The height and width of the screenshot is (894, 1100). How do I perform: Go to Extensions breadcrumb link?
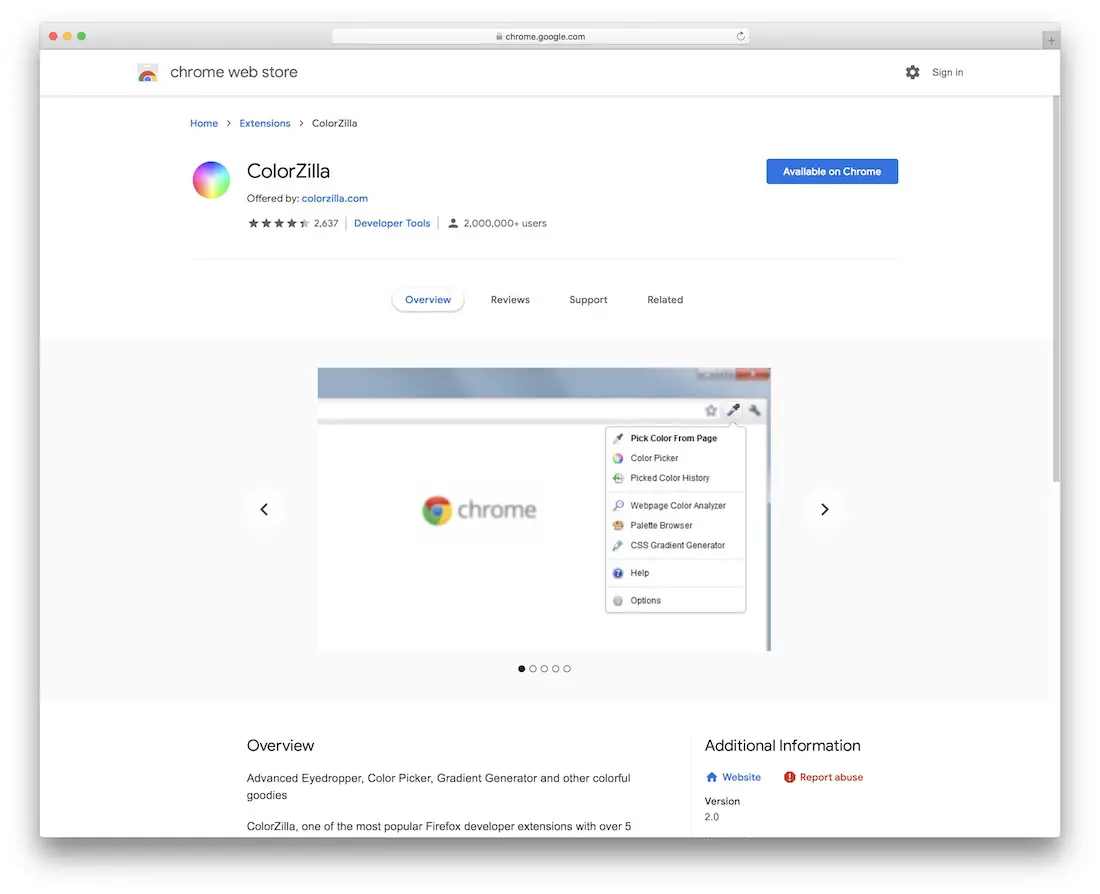[264, 123]
